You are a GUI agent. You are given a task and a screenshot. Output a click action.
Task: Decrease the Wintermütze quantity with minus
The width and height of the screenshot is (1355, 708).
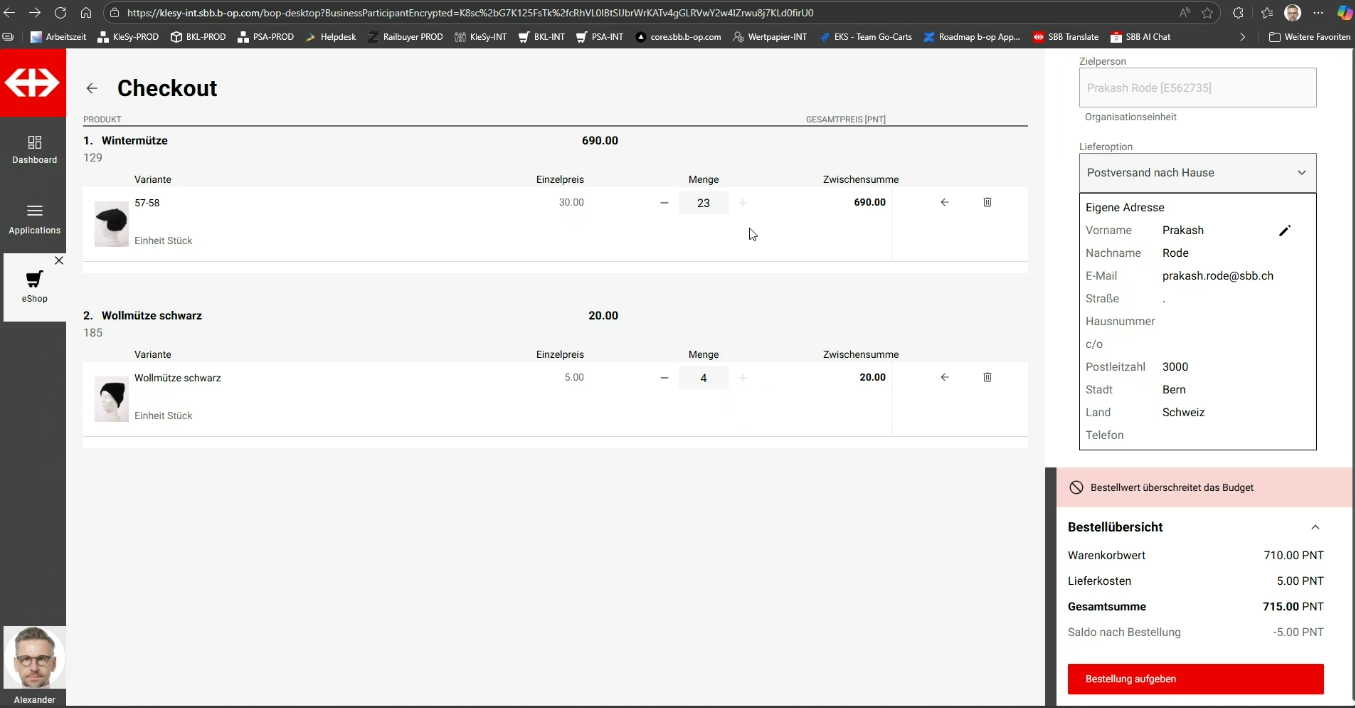(x=664, y=203)
